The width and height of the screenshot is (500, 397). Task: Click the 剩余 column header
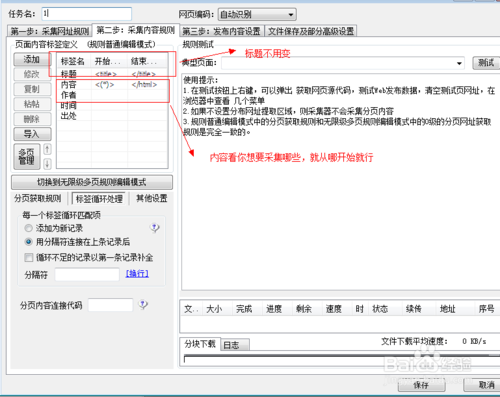click(x=306, y=309)
